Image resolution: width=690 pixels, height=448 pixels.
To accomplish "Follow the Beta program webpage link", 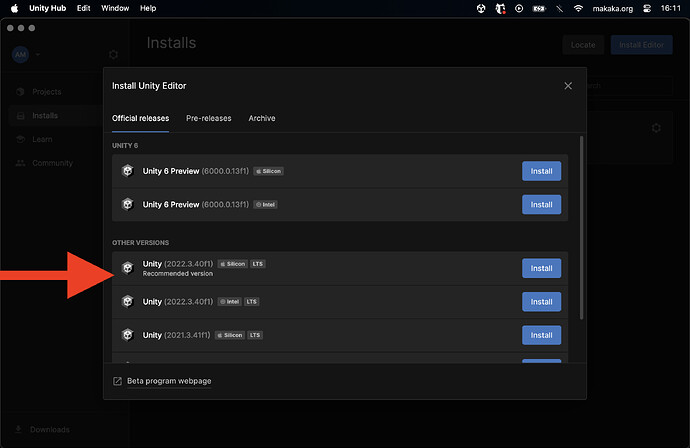I will pyautogui.click(x=169, y=381).
